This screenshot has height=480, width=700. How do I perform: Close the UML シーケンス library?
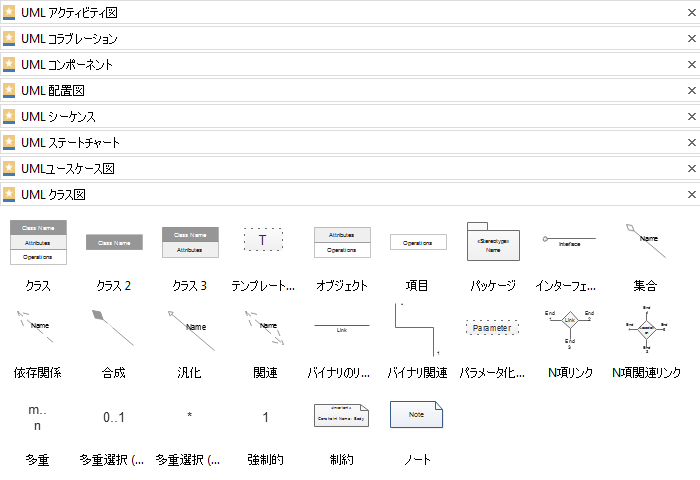(692, 117)
